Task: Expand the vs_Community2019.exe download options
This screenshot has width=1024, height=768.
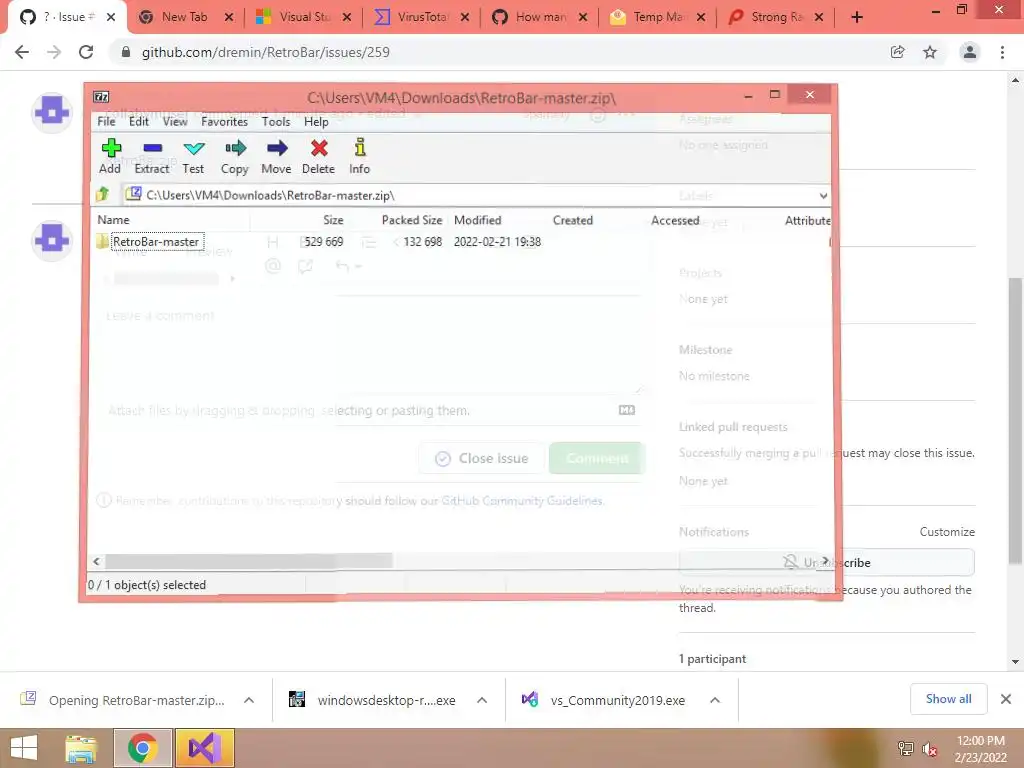Action: [715, 700]
